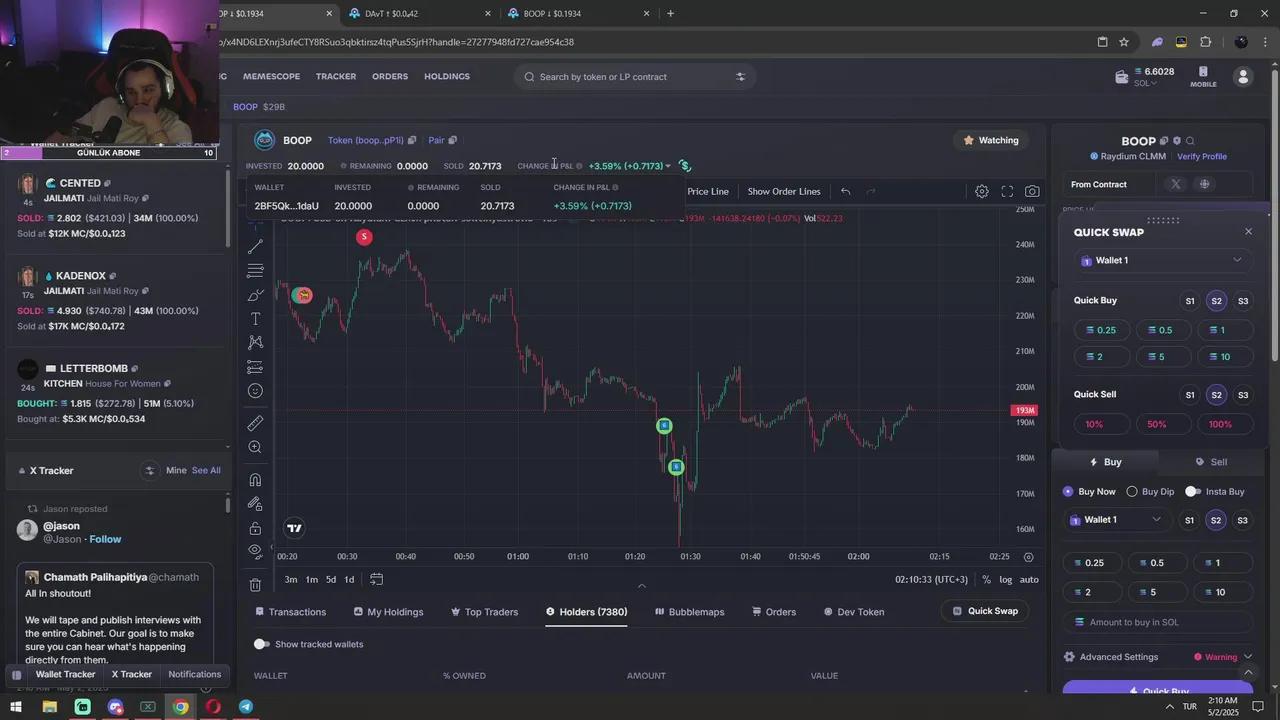This screenshot has height=720, width=1280.
Task: Expand Advanced Settings chevron
Action: pos(1247,657)
